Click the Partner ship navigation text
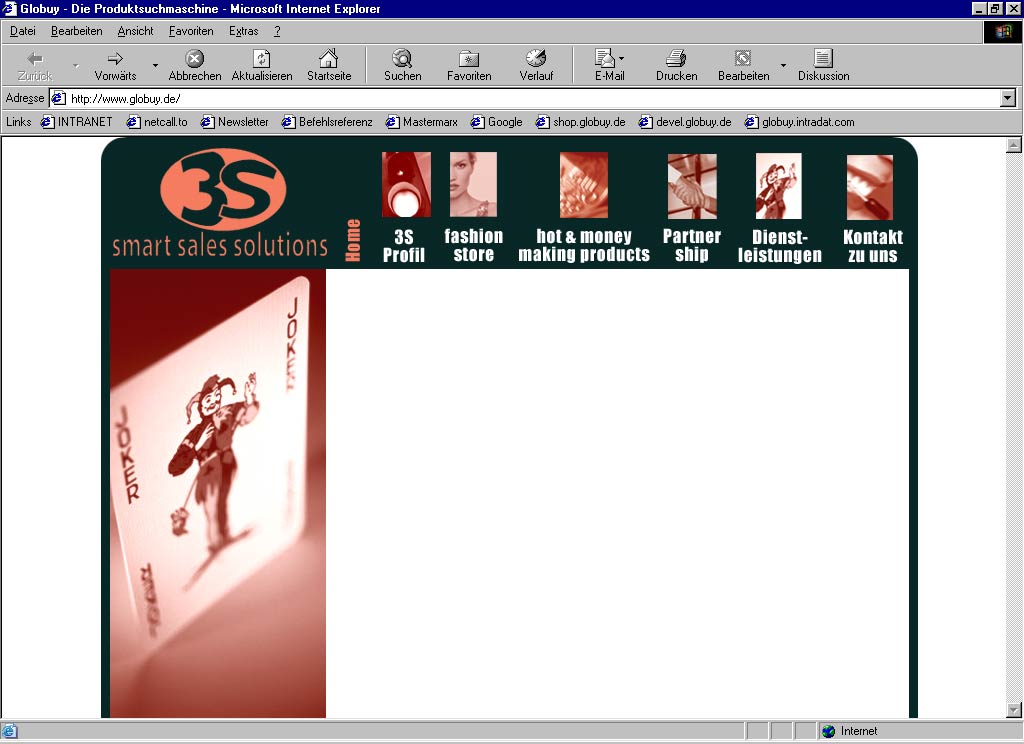The image size is (1024, 744). pyautogui.click(x=692, y=245)
